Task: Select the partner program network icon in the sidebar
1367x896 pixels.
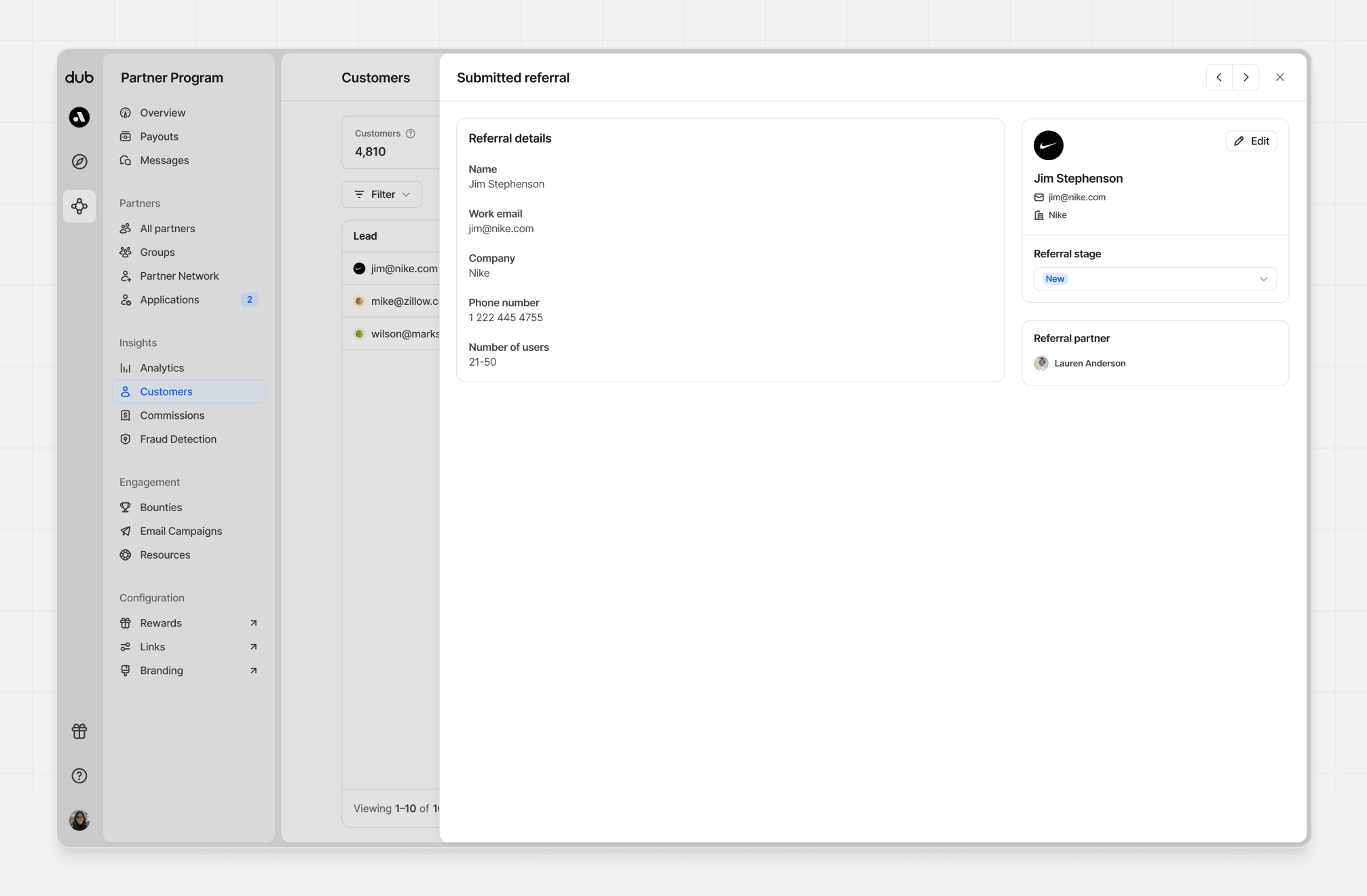Action: [x=79, y=206]
